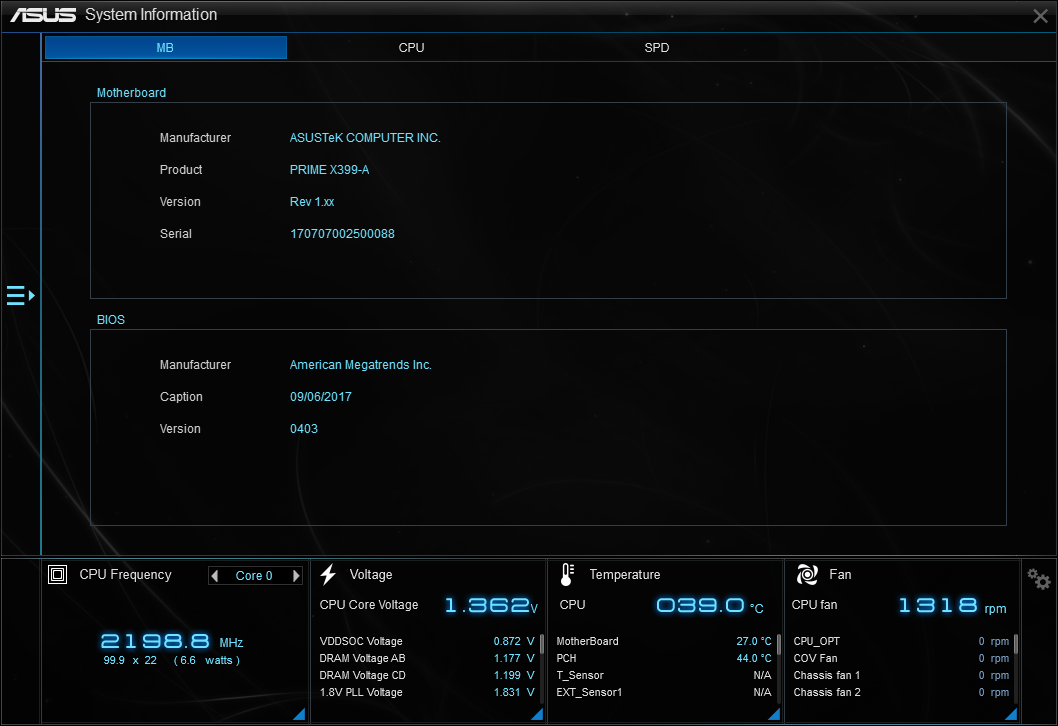Click 1.8V PLL Voltage row
Image resolution: width=1058 pixels, height=726 pixels.
click(x=427, y=692)
